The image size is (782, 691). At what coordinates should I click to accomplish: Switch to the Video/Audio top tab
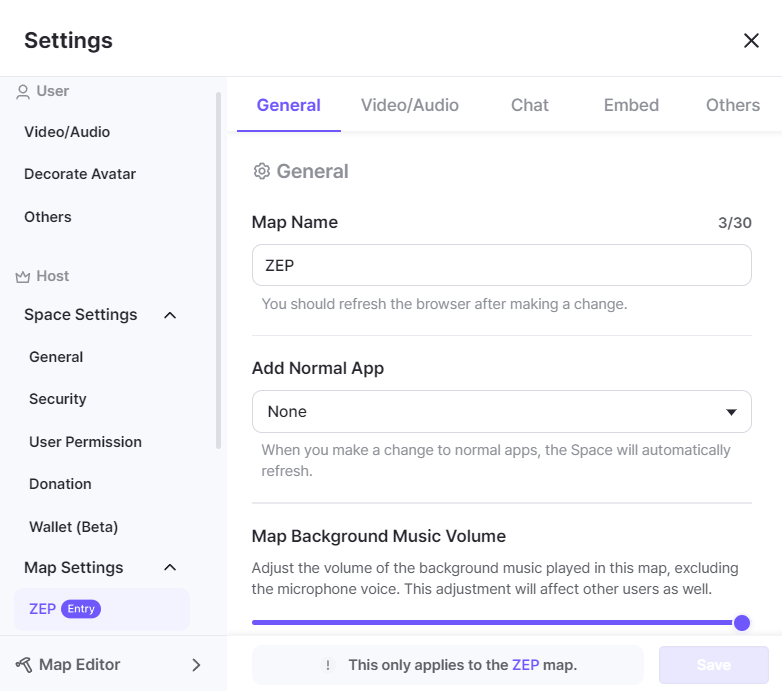click(x=409, y=105)
